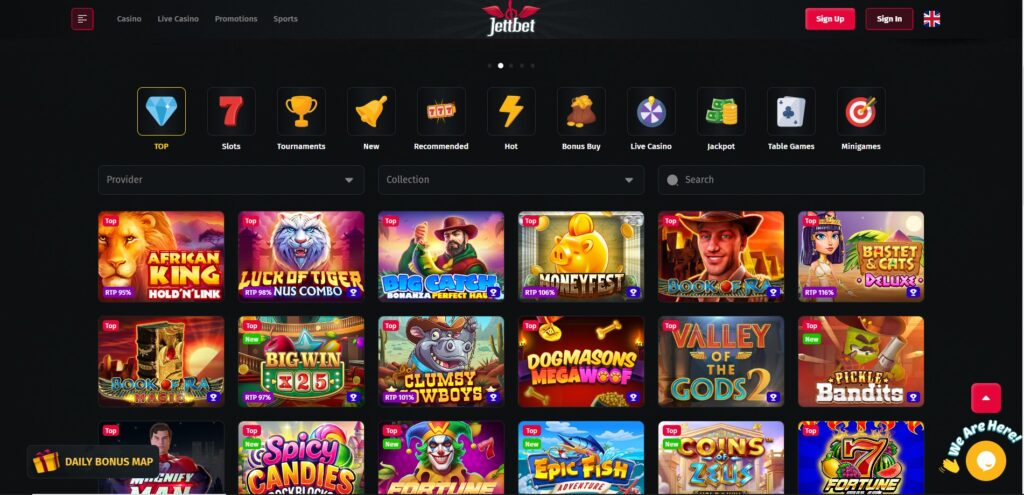Open the hamburger menu icon
Image resolution: width=1024 pixels, height=495 pixels.
pos(82,19)
